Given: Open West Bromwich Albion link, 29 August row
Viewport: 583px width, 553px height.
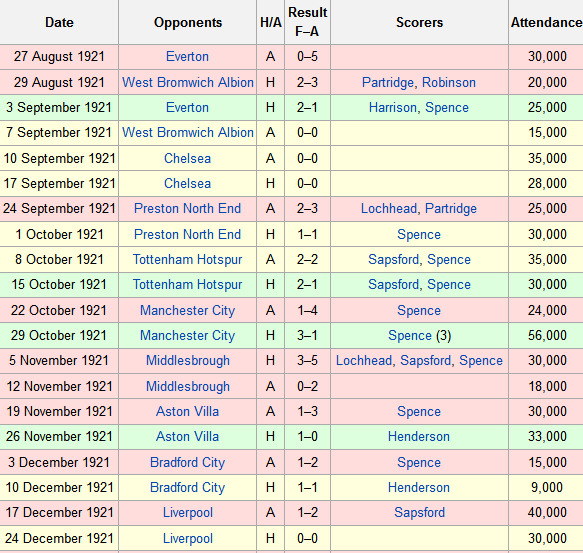Looking at the screenshot, I should pyautogui.click(x=188, y=82).
